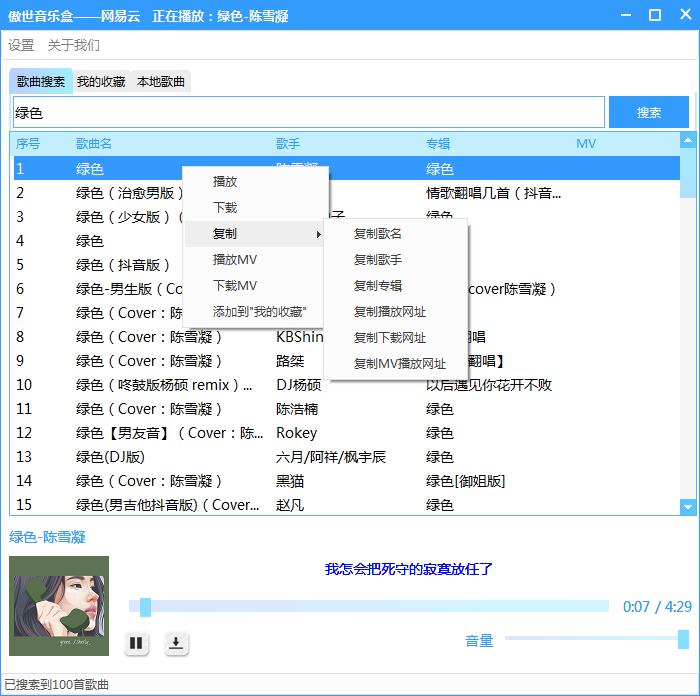Click the 专辑 column header
700x696 pixels.
(x=438, y=144)
